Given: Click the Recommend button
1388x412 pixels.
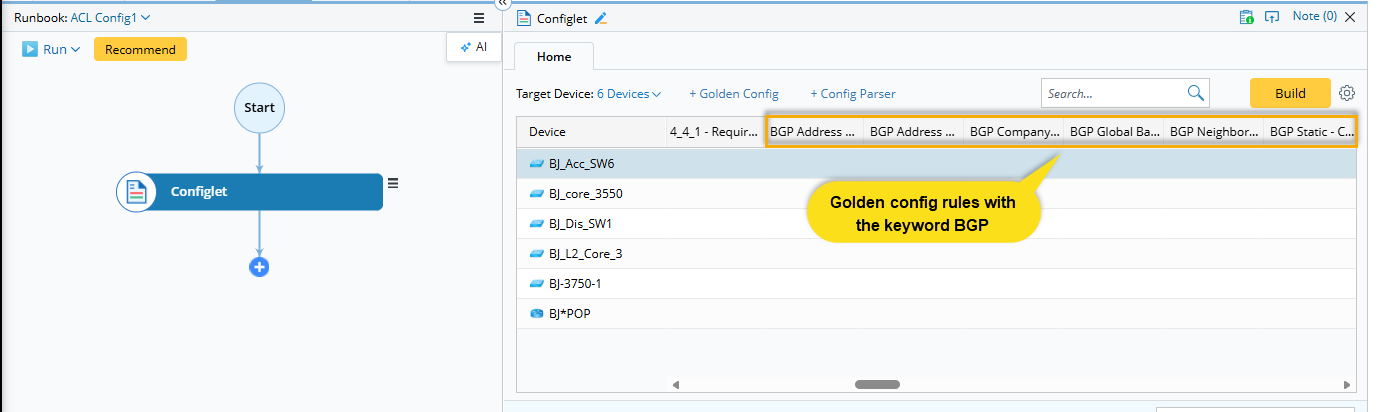Looking at the screenshot, I should point(140,49).
